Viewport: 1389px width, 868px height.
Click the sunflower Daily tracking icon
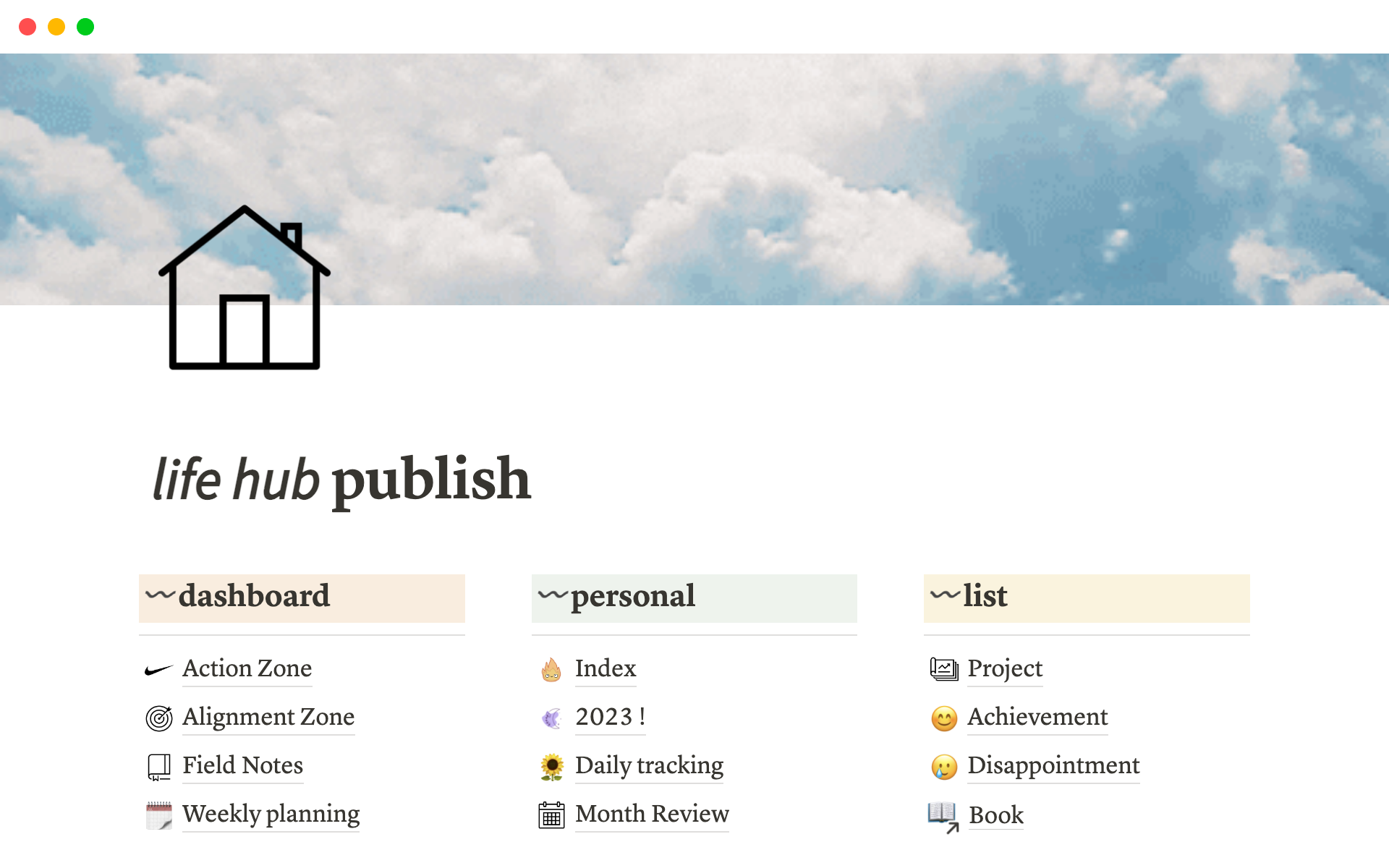[551, 764]
